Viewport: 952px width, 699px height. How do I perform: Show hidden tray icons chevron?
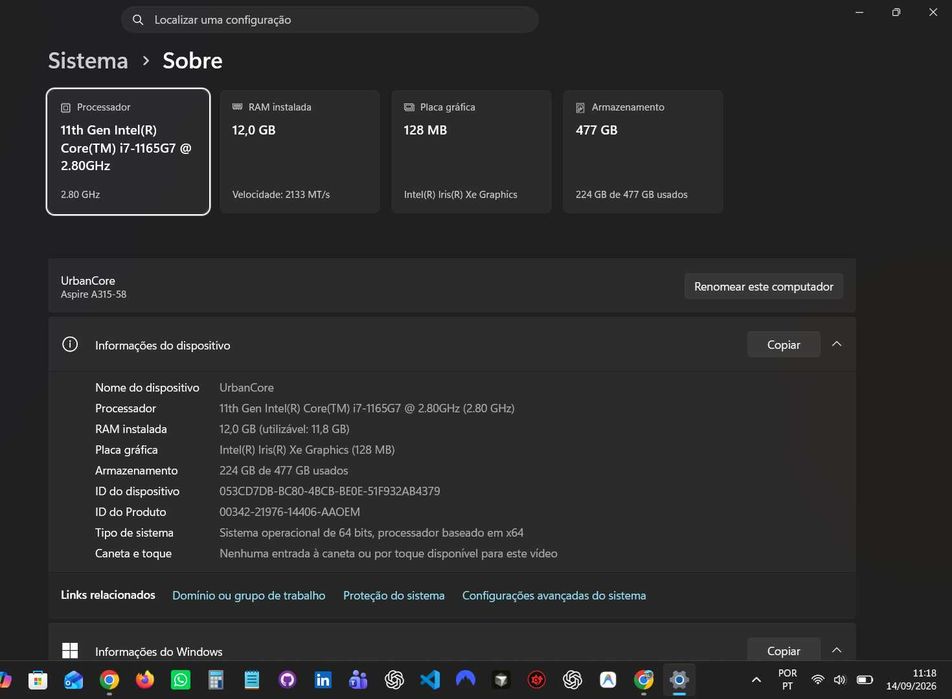coord(756,680)
